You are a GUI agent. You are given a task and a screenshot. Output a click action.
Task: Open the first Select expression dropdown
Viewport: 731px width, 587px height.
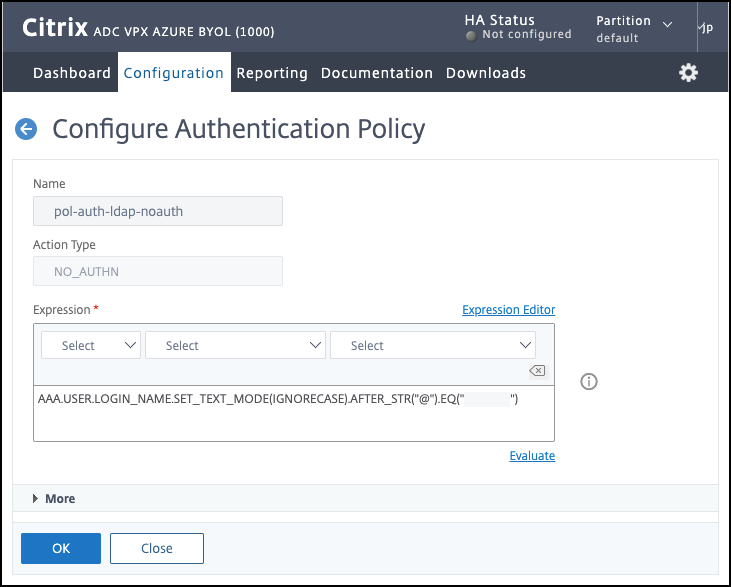tap(91, 345)
